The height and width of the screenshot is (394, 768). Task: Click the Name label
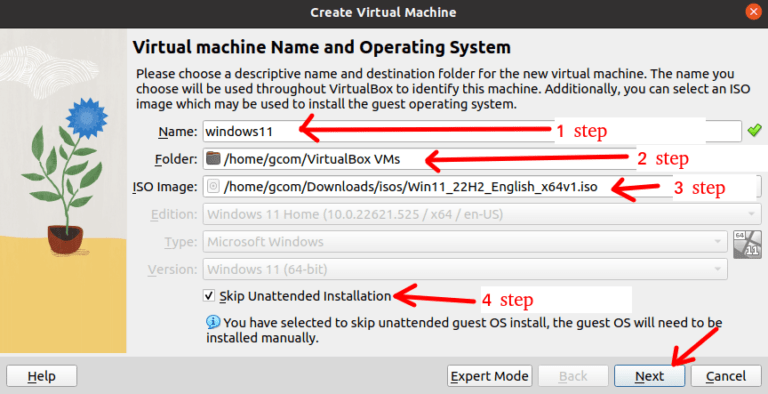tap(178, 132)
